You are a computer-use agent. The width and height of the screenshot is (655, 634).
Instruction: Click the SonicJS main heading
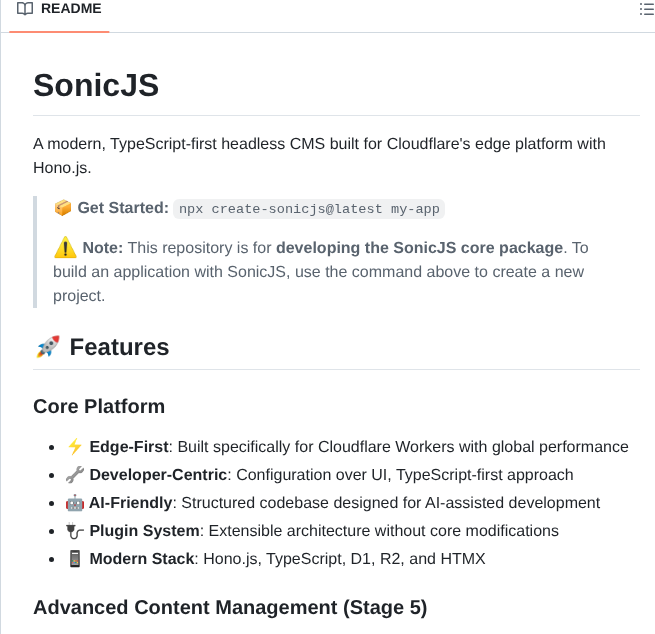(x=96, y=85)
